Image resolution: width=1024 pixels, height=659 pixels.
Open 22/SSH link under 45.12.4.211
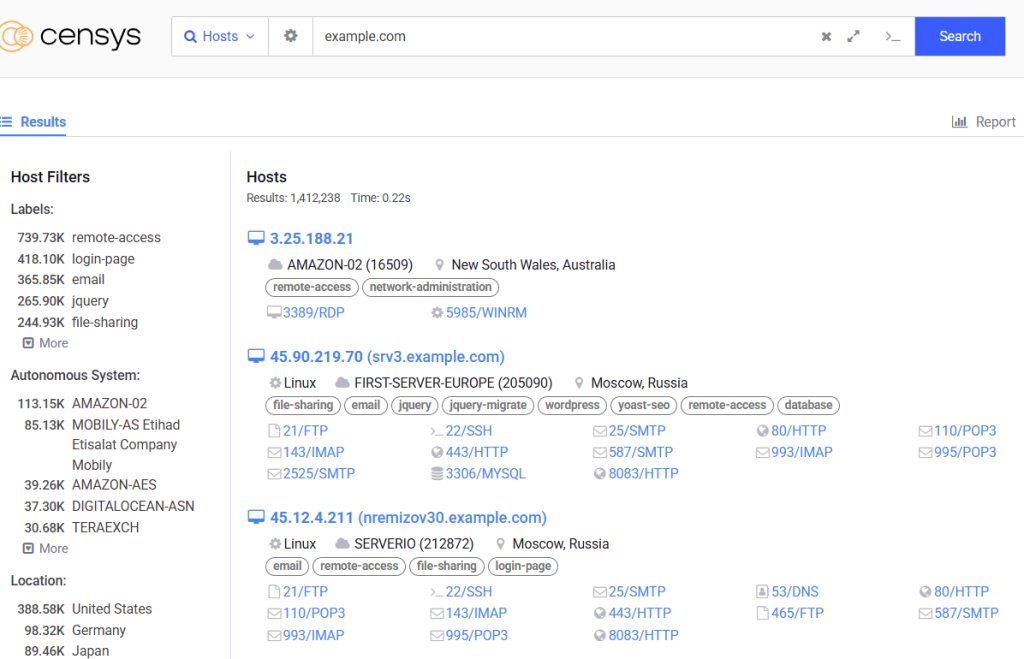pos(469,592)
